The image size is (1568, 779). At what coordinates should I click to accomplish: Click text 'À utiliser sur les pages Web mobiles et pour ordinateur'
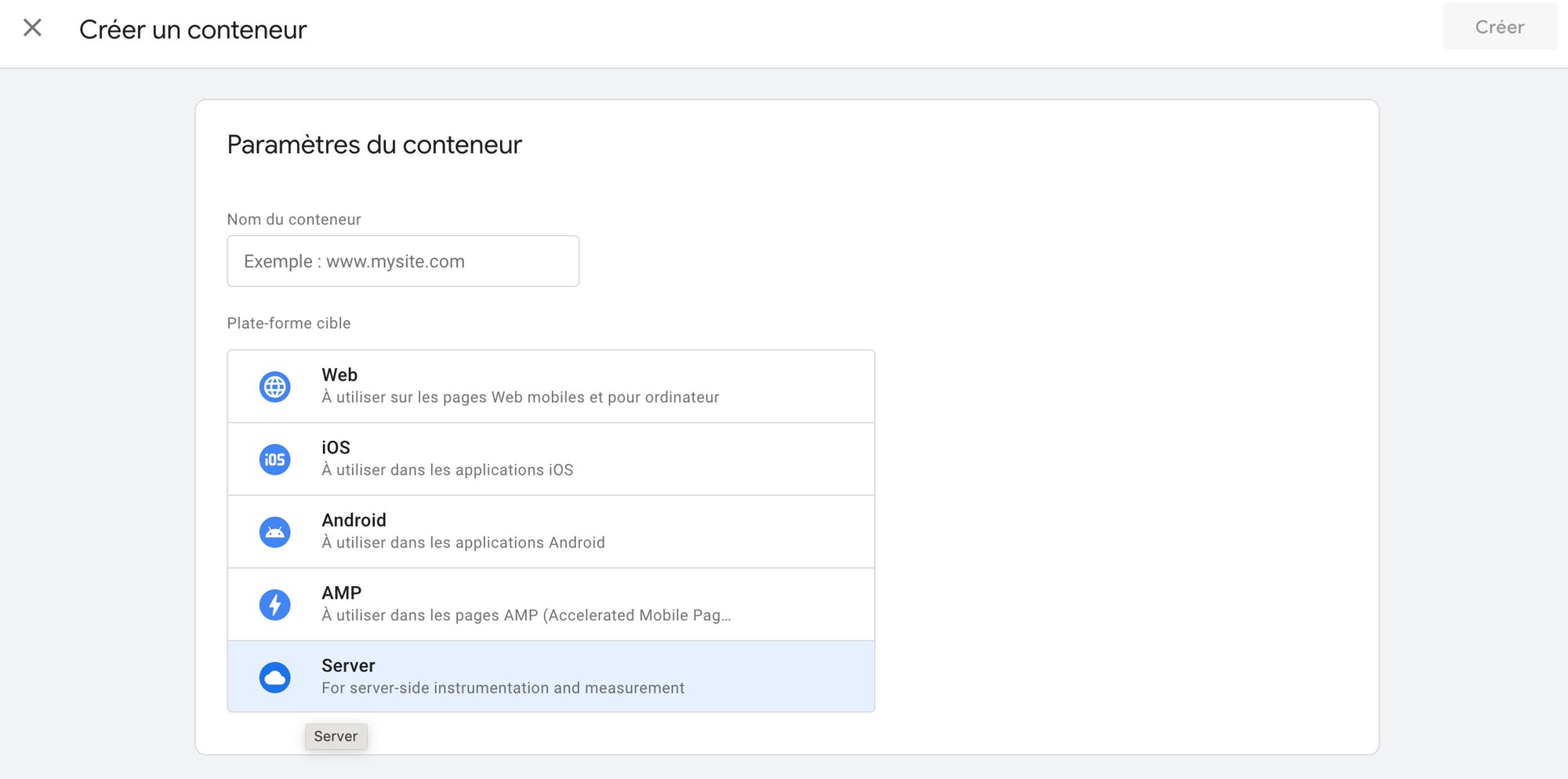tap(521, 397)
